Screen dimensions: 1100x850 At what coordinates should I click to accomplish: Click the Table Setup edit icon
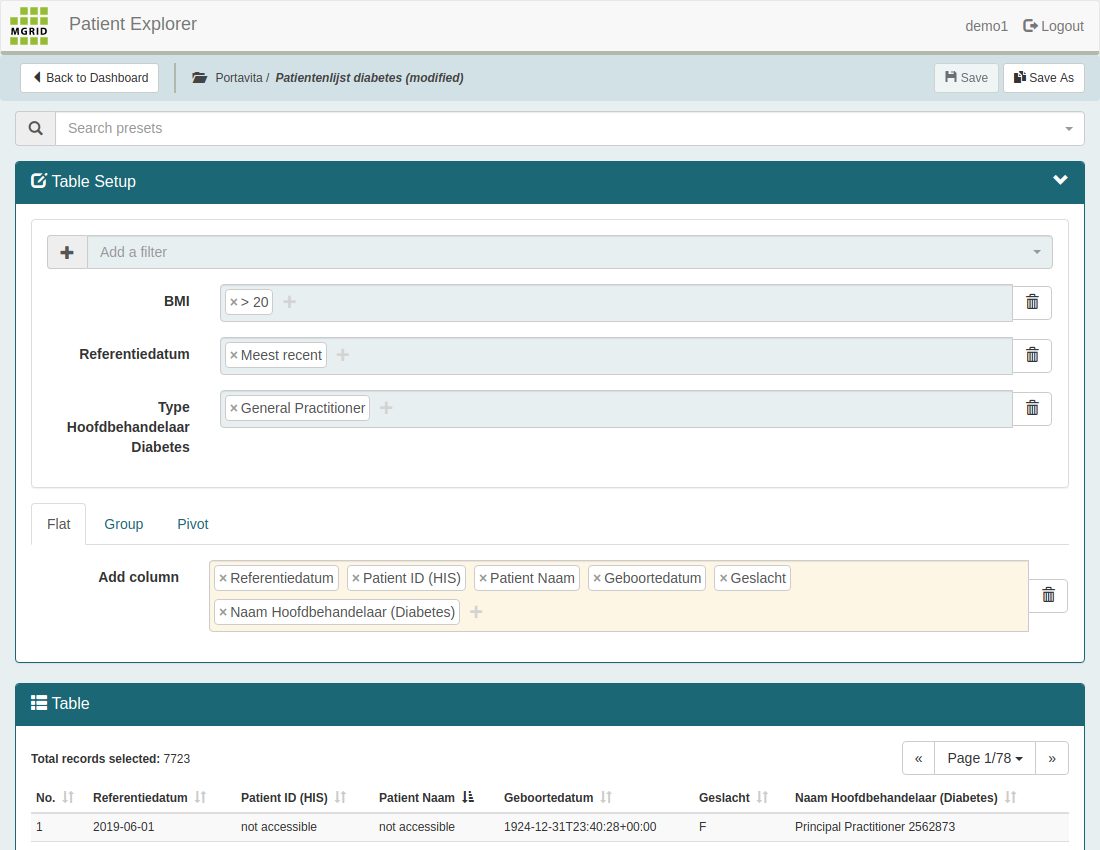39,181
